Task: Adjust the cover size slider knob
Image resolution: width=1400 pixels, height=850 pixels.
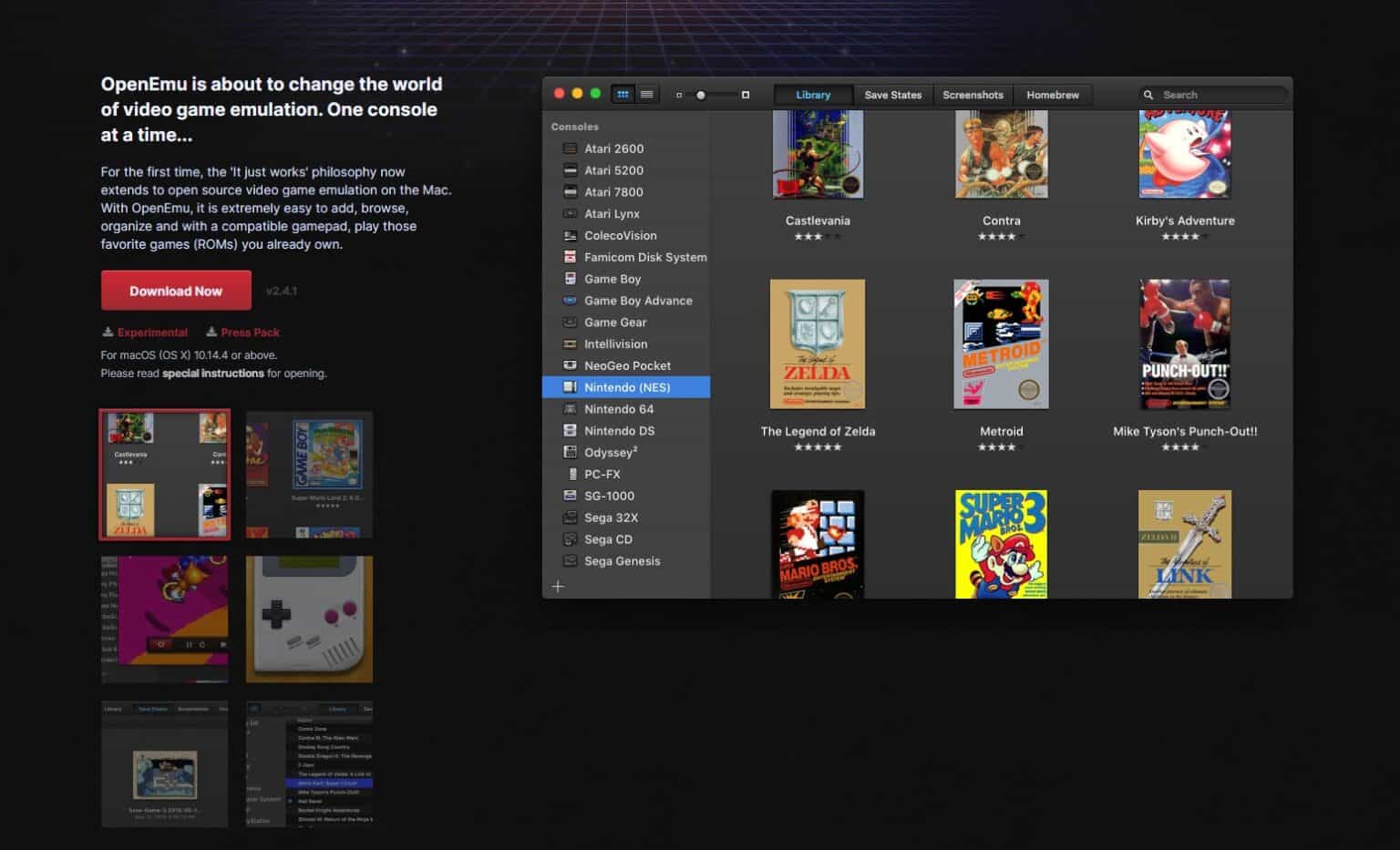Action: tap(701, 95)
